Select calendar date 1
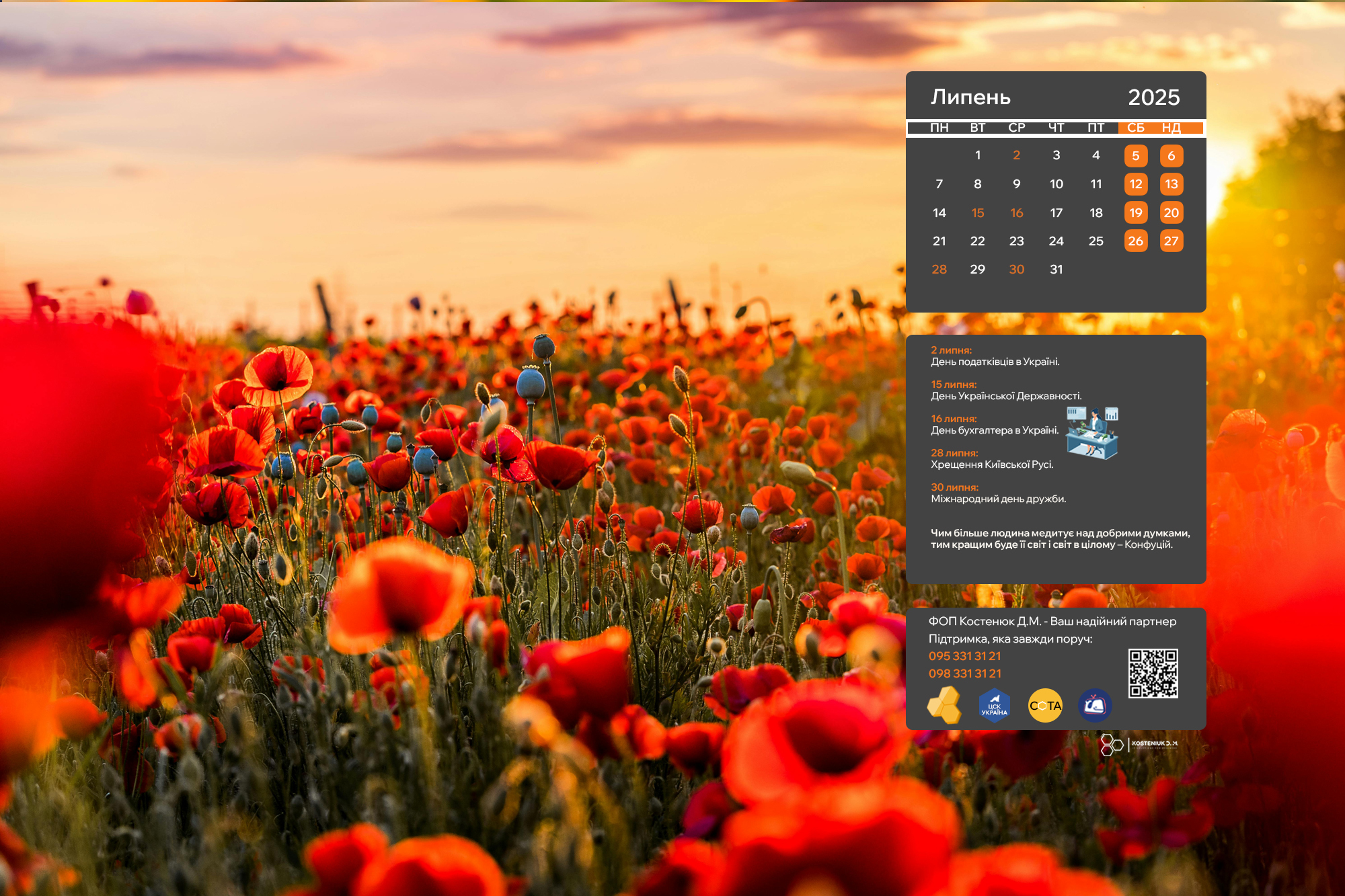1345x896 pixels. (x=978, y=155)
